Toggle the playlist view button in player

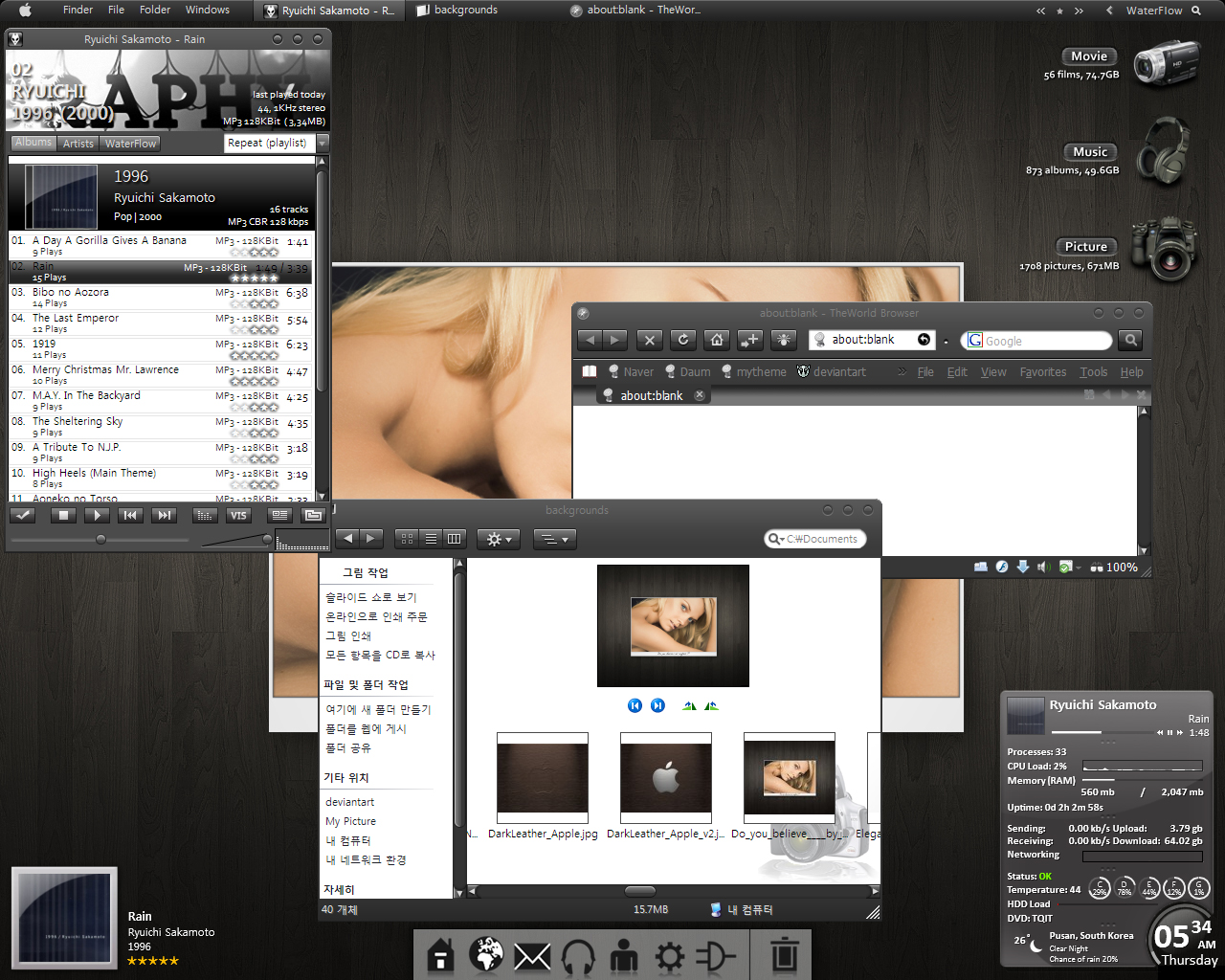coord(279,515)
